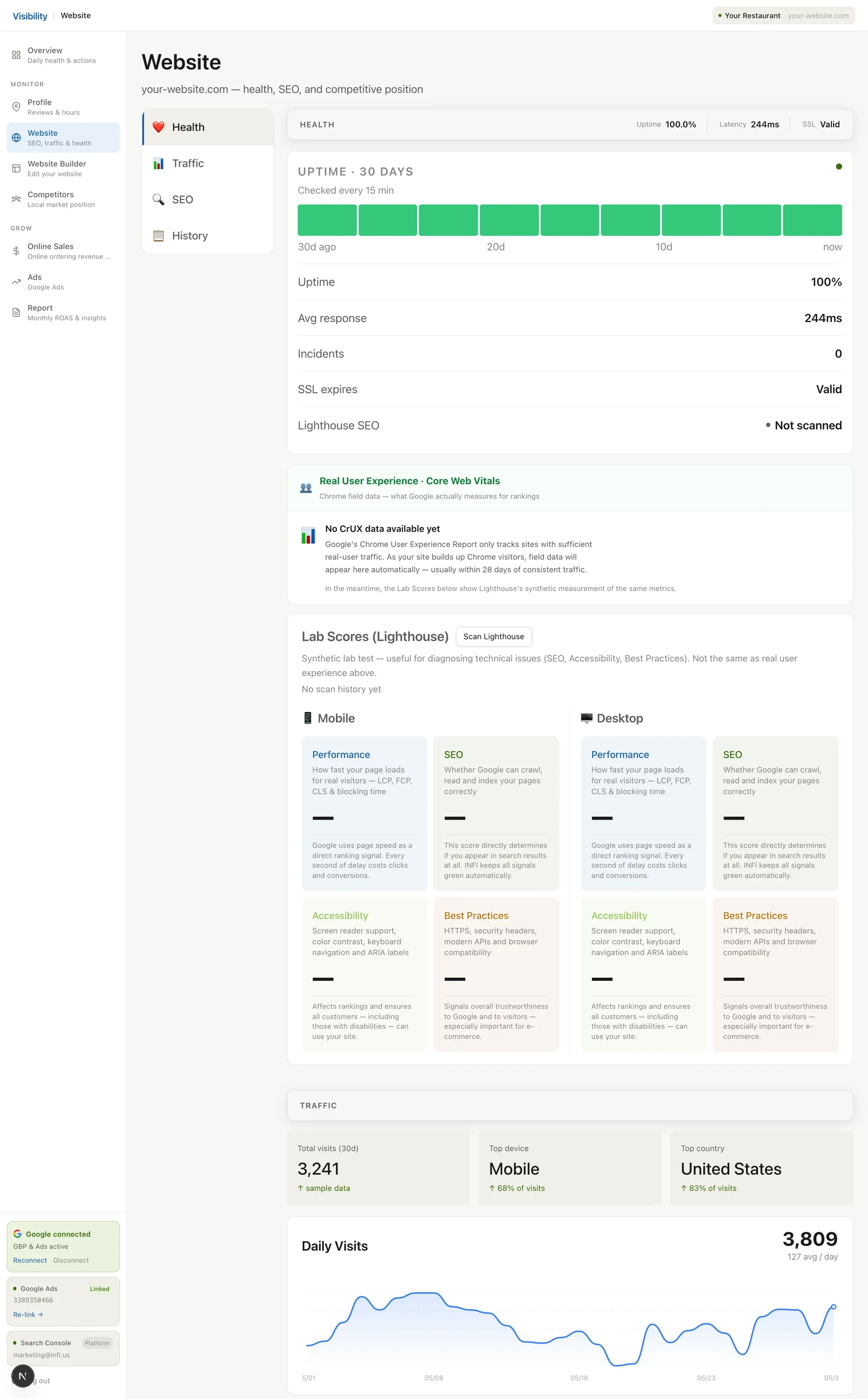Click the last uptime bar at now
The width and height of the screenshot is (868, 1399).
click(x=812, y=220)
